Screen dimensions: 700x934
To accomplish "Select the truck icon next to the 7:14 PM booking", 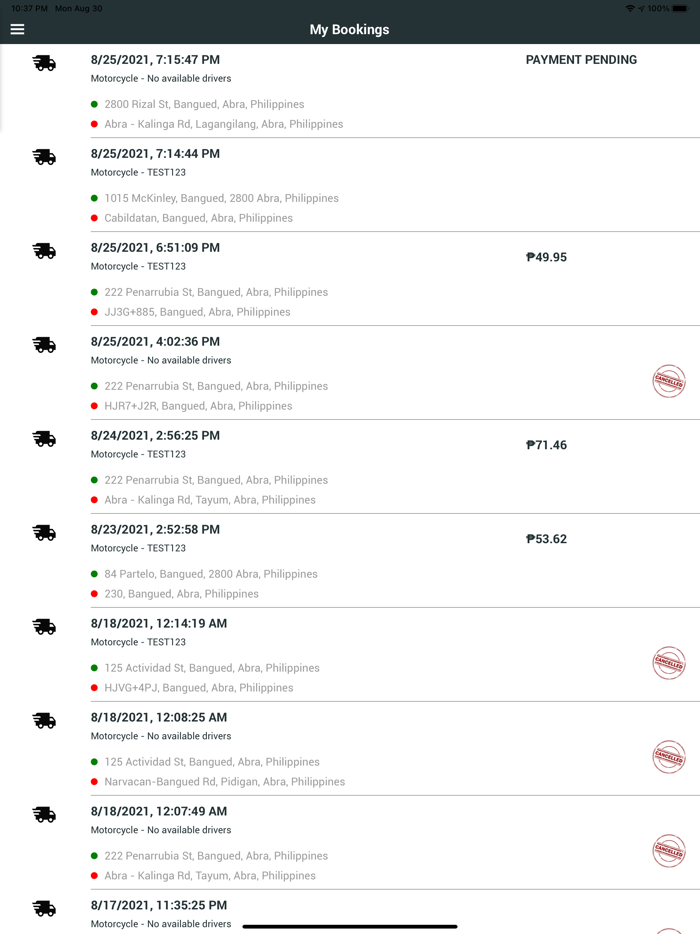I will [43, 156].
